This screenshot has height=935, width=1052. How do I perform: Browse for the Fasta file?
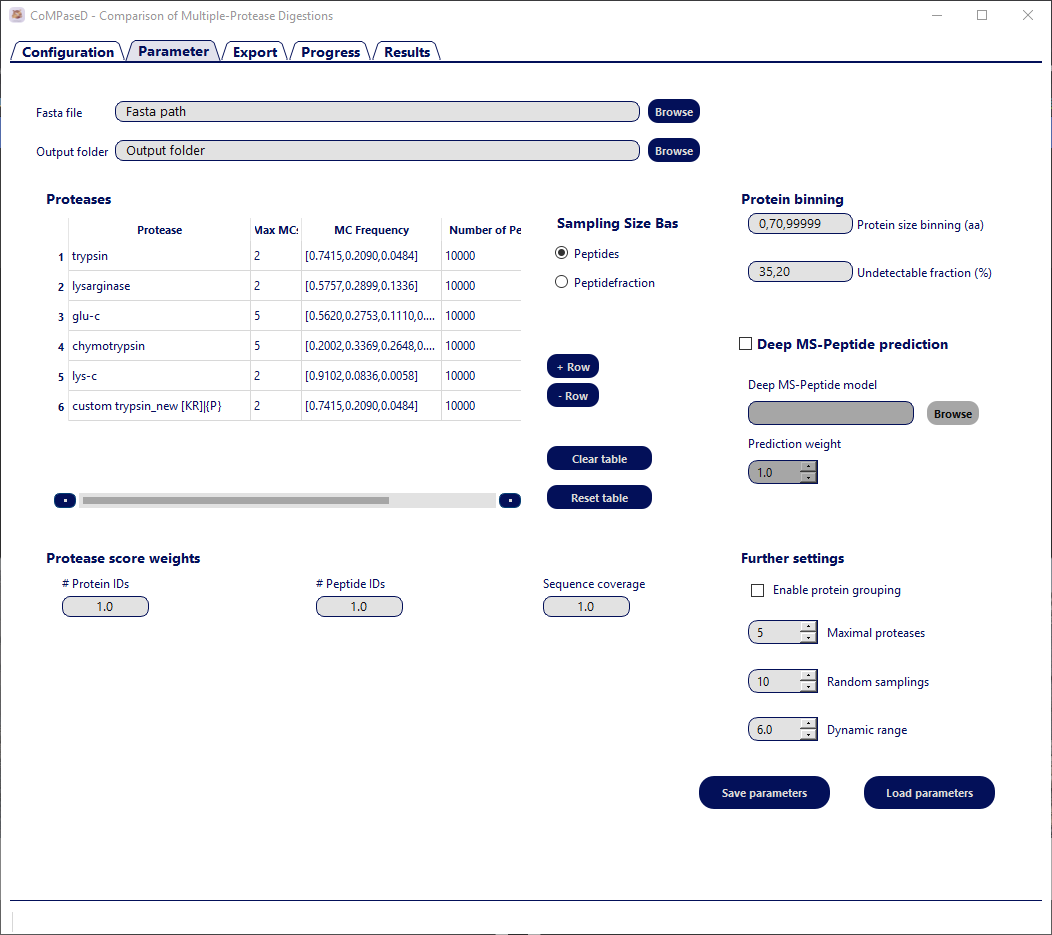(673, 112)
